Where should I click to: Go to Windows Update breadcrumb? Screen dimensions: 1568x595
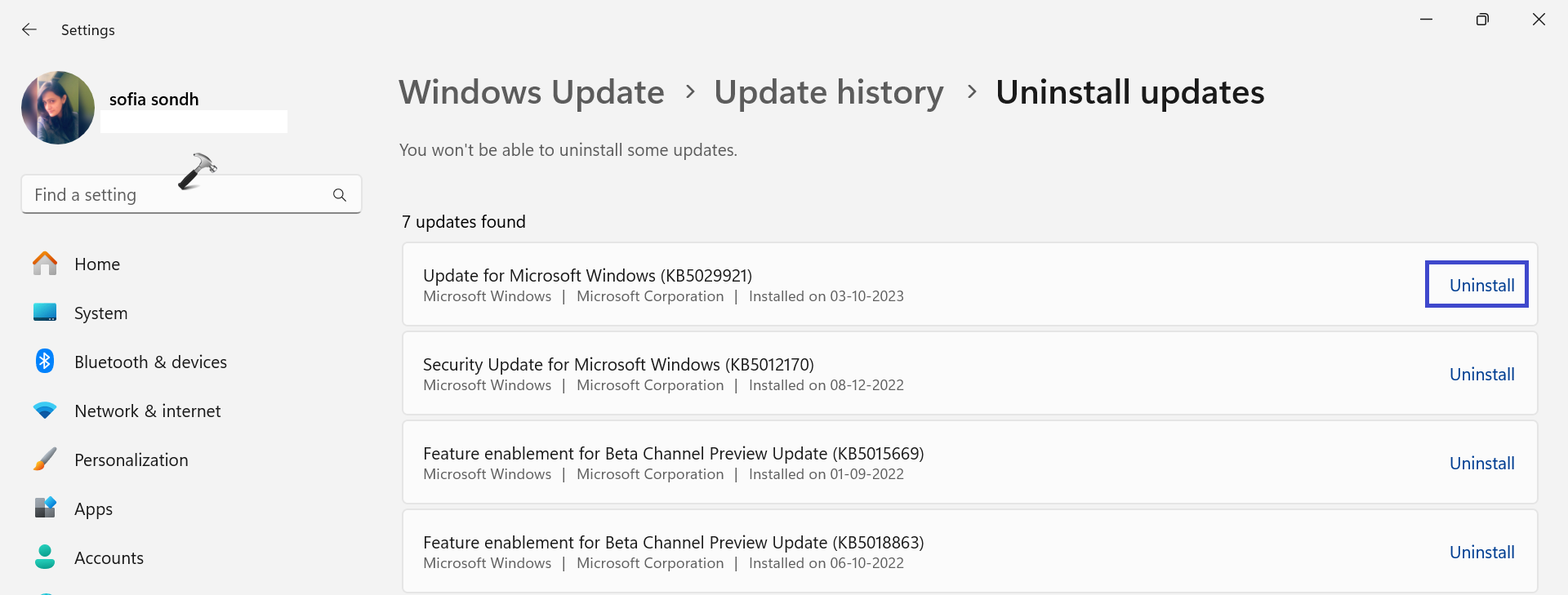click(532, 92)
